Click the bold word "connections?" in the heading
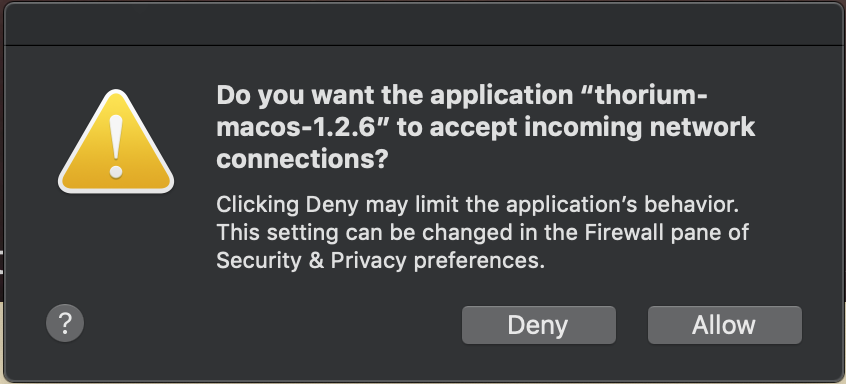 click(x=302, y=159)
